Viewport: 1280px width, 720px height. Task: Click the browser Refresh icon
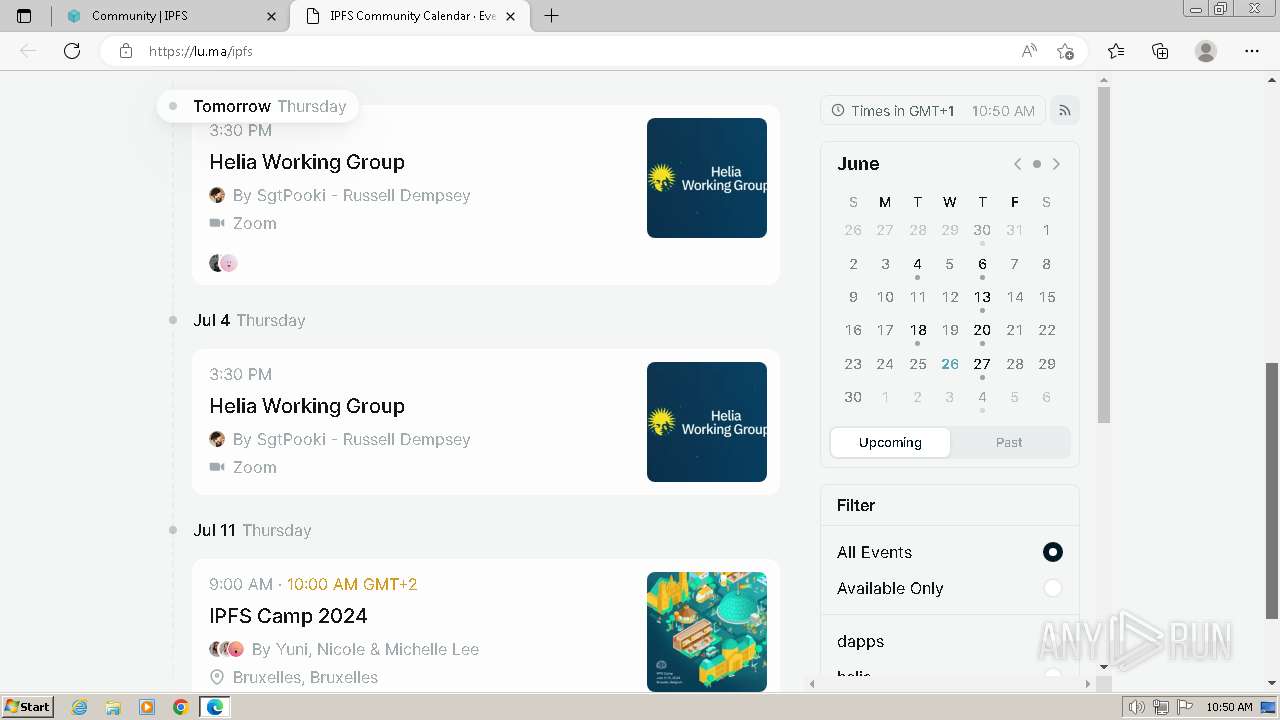point(72,51)
